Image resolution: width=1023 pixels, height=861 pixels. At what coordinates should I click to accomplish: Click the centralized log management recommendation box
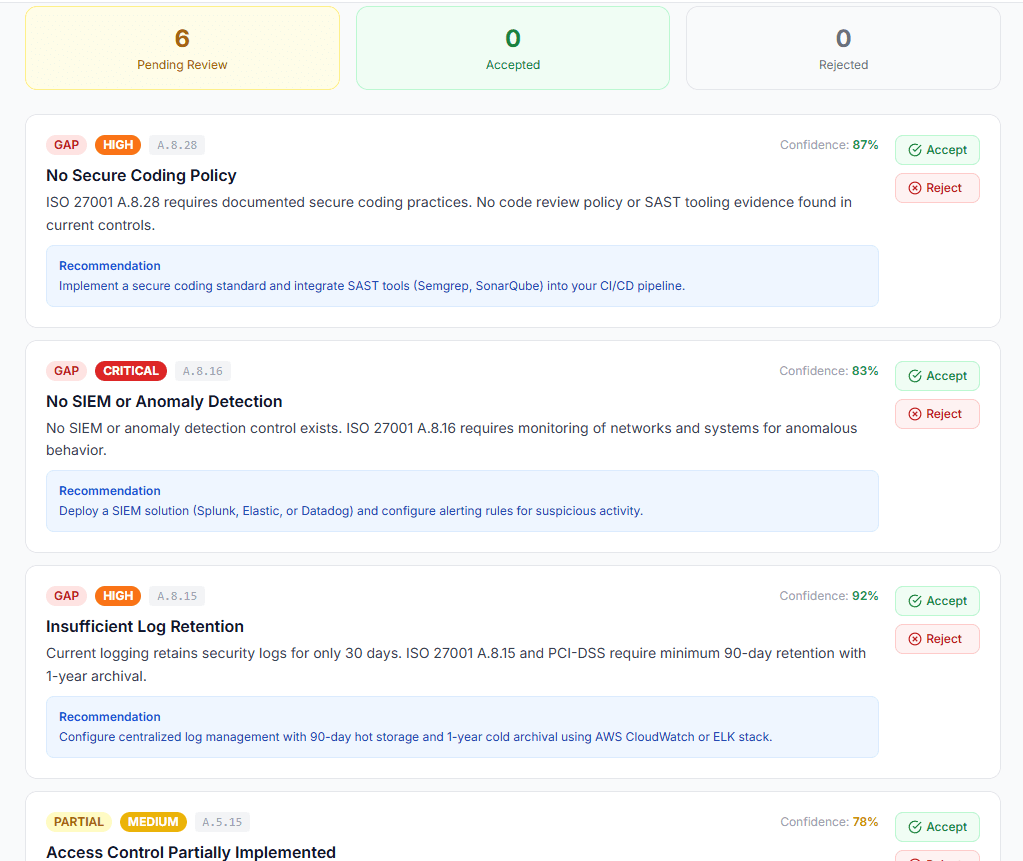[x=462, y=727]
